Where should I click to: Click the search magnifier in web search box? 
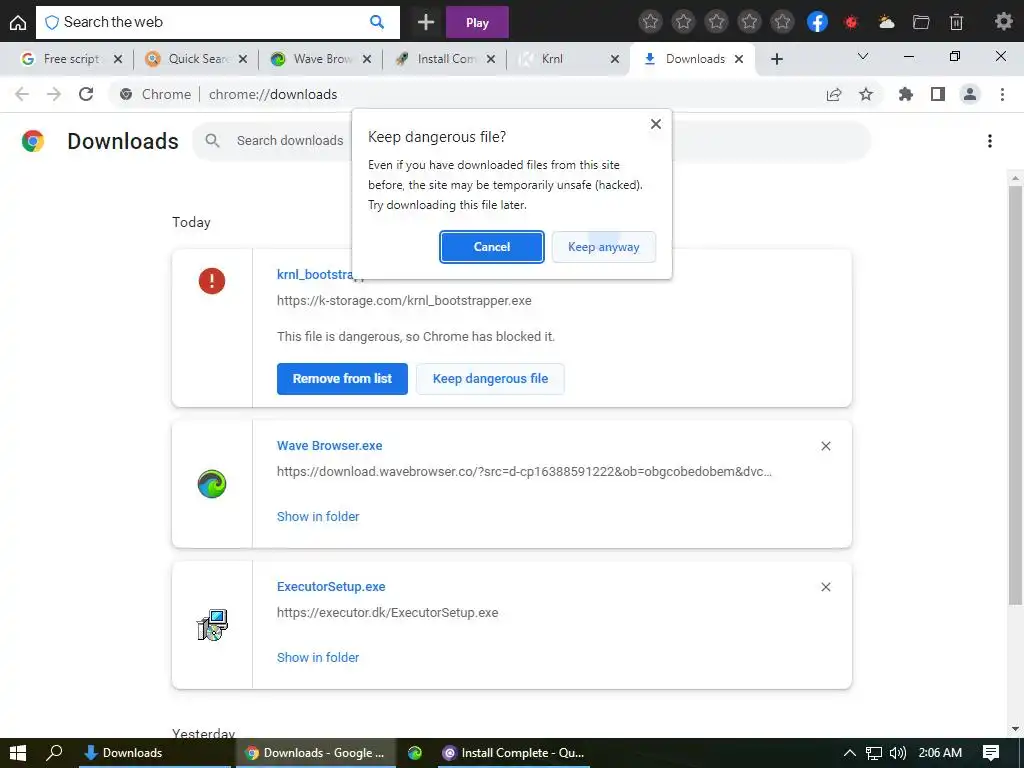377,22
